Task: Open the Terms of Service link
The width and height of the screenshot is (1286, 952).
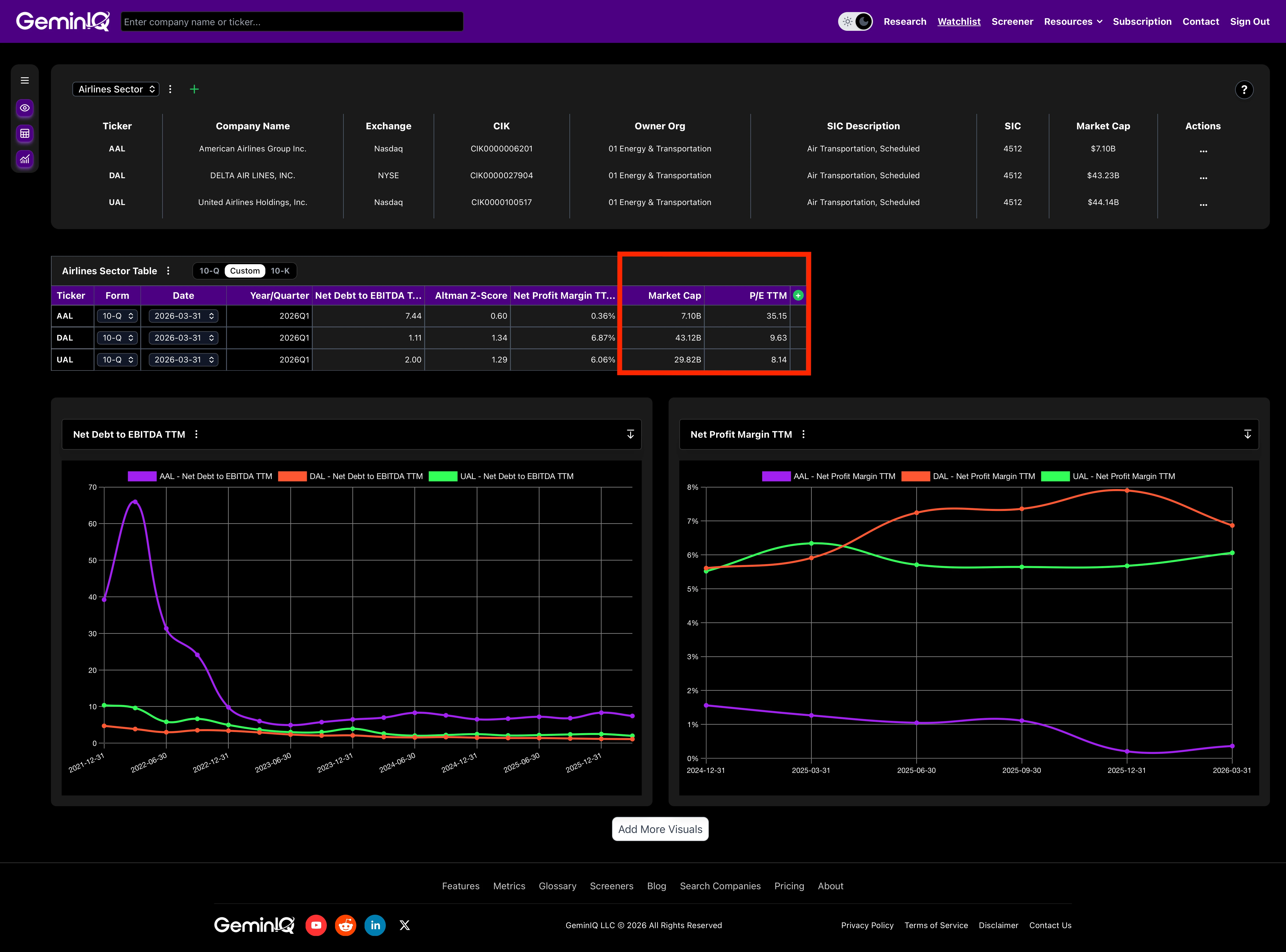Action: pyautogui.click(x=936, y=925)
